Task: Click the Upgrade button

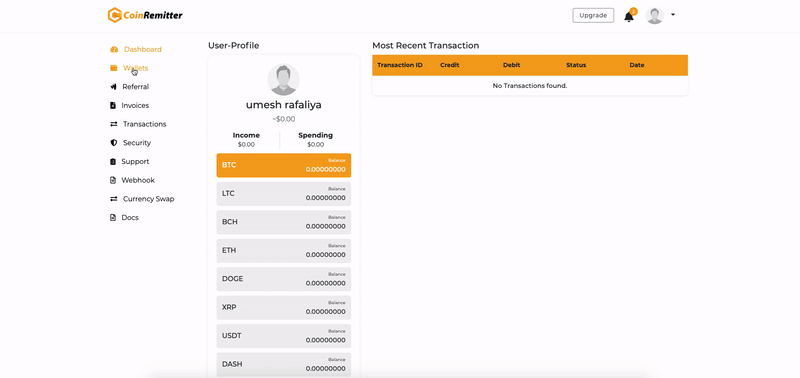Action: tap(593, 15)
